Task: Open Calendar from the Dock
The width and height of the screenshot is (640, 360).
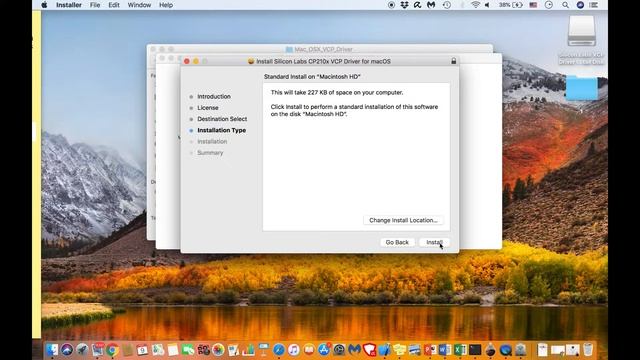Action: click(x=142, y=350)
